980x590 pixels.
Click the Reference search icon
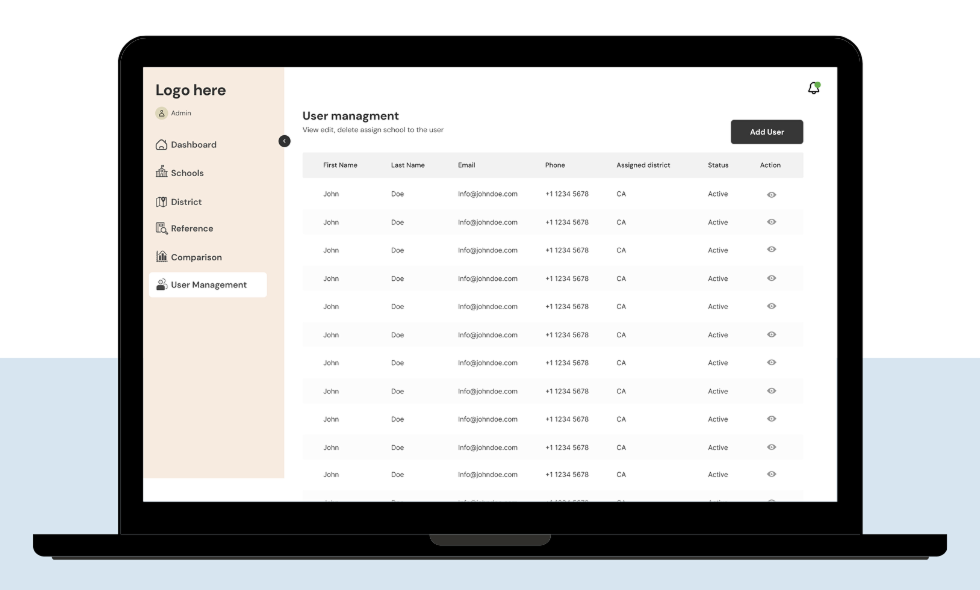pos(161,229)
